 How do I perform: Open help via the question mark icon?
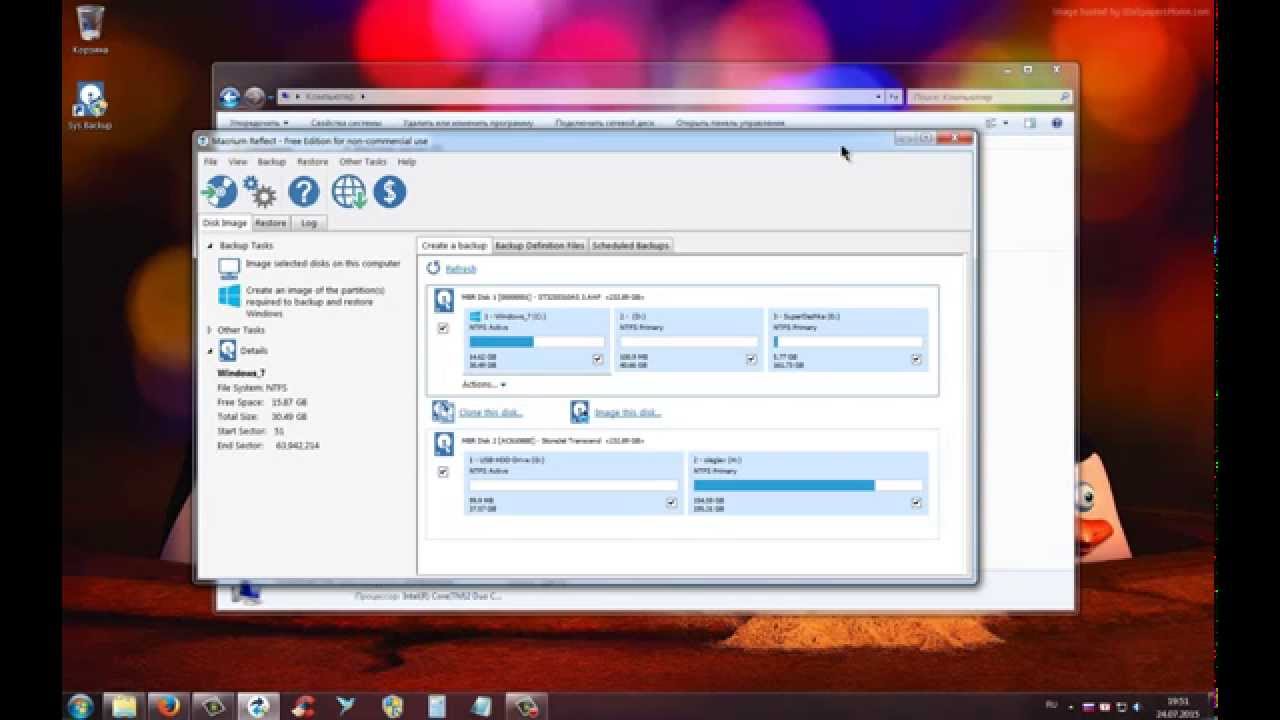click(x=304, y=191)
